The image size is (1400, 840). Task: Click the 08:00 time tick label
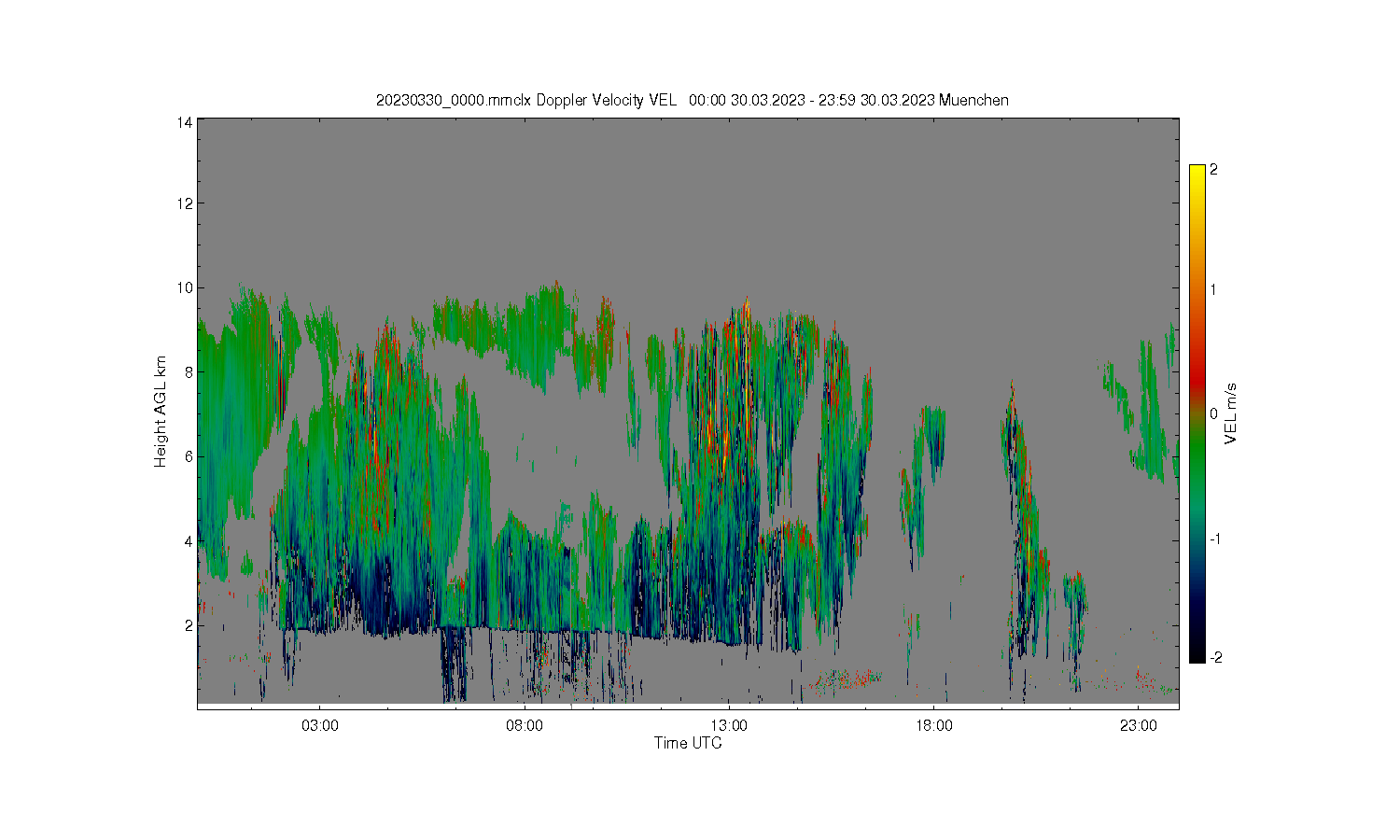tap(525, 726)
